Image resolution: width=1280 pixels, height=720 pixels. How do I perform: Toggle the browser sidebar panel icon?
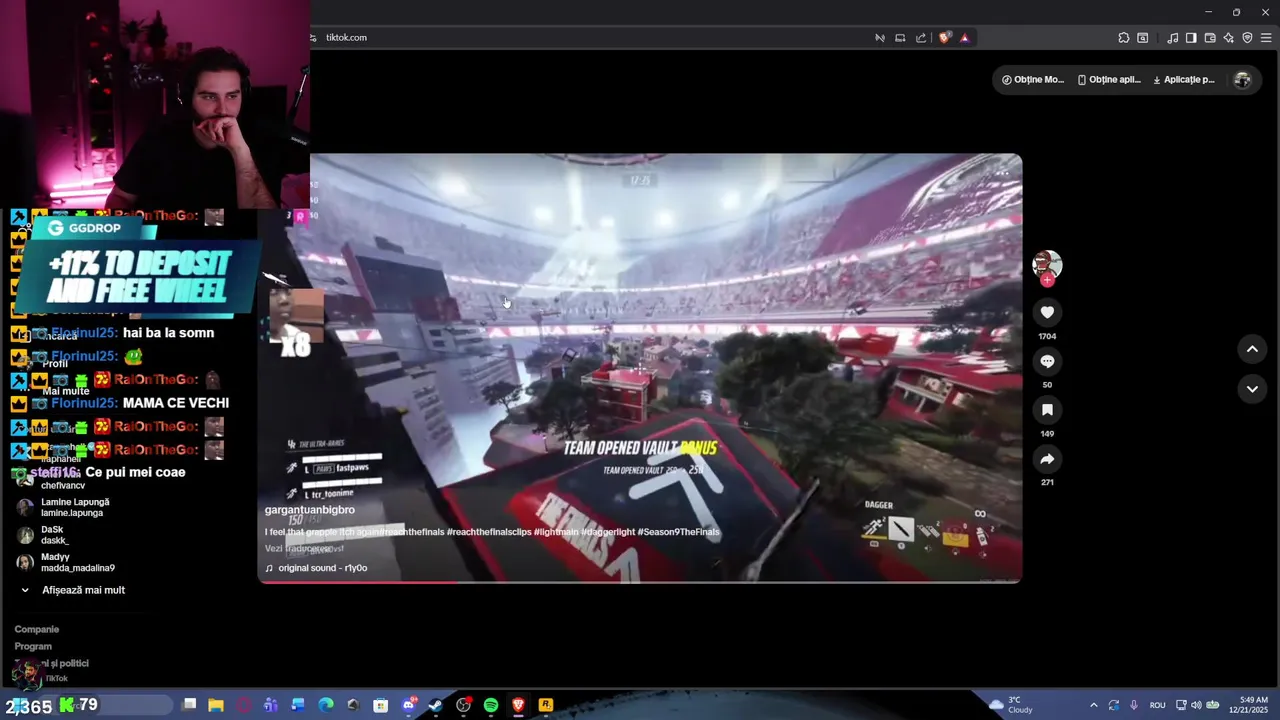pyautogui.click(x=1191, y=38)
